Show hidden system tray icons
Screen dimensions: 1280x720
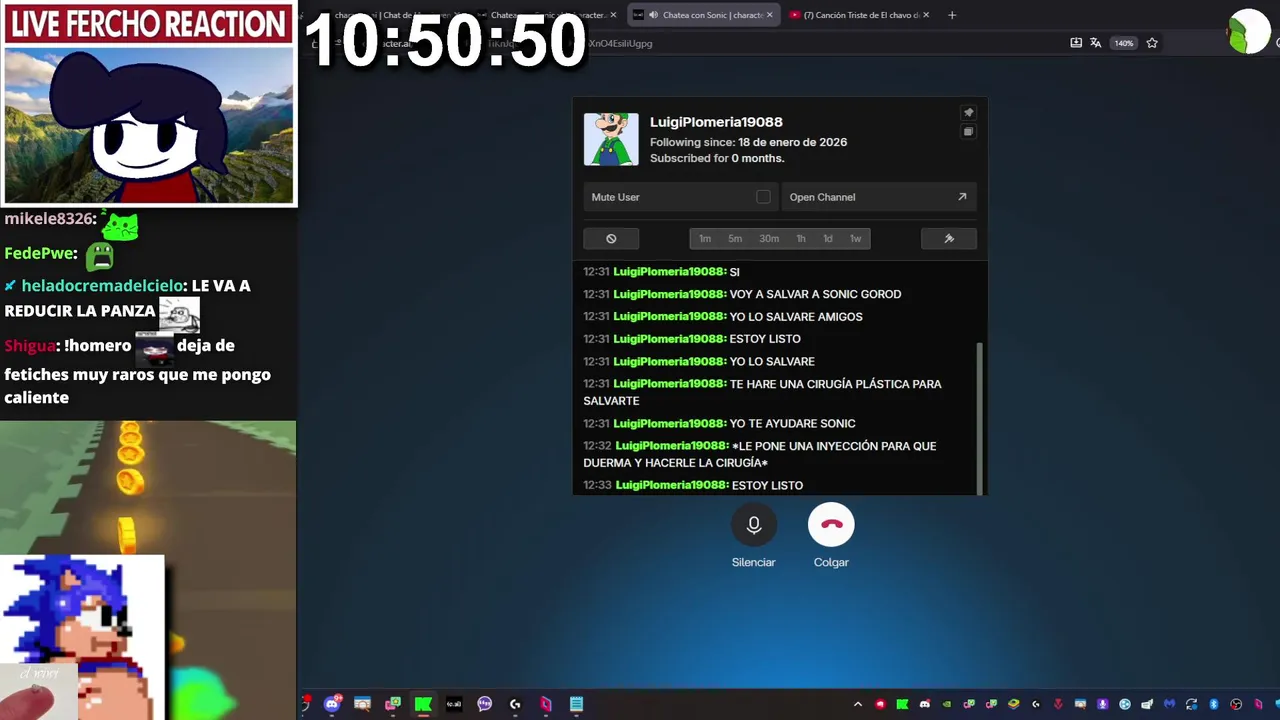tap(858, 704)
